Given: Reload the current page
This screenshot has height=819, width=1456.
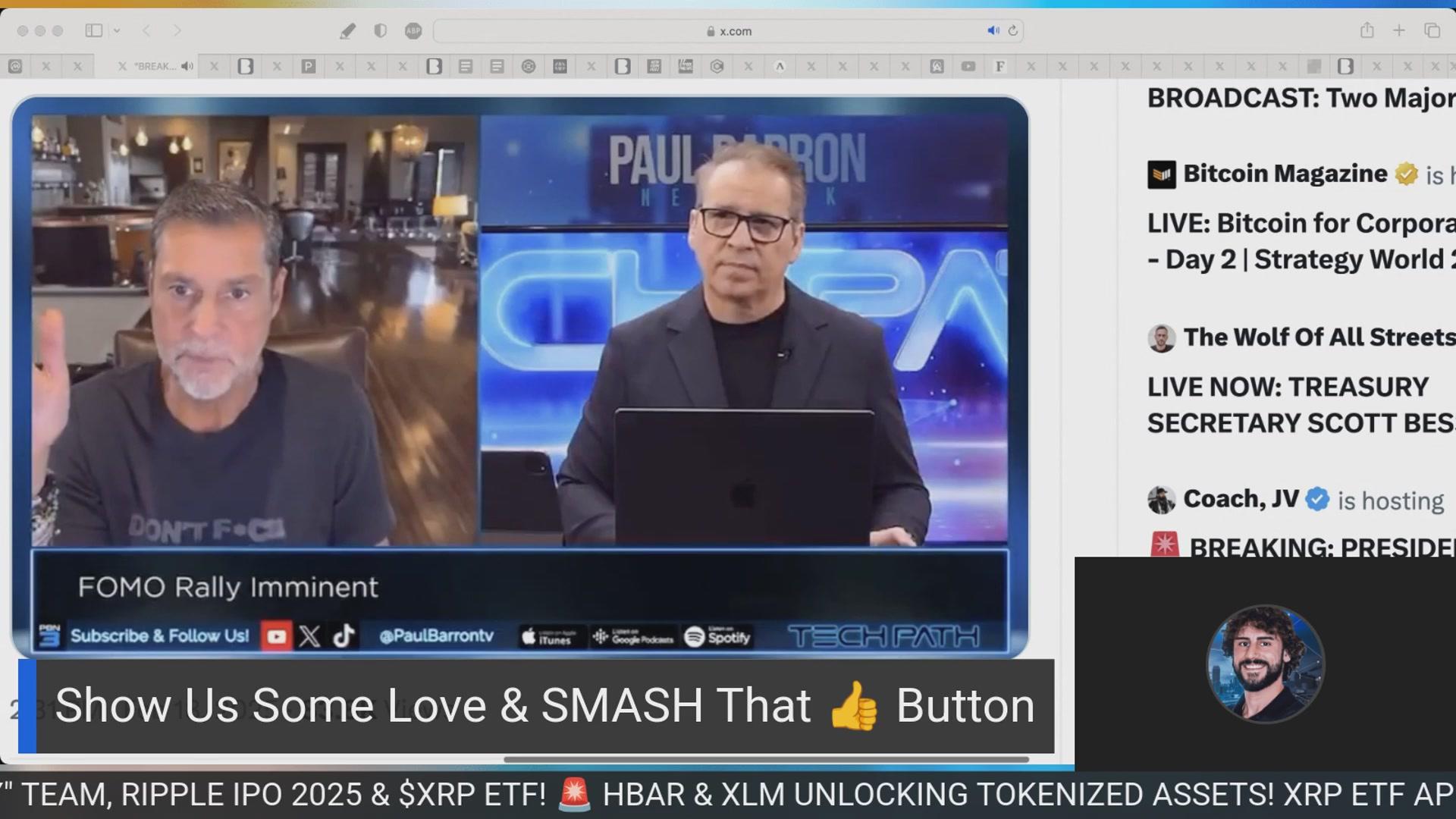Looking at the screenshot, I should click(x=1012, y=30).
